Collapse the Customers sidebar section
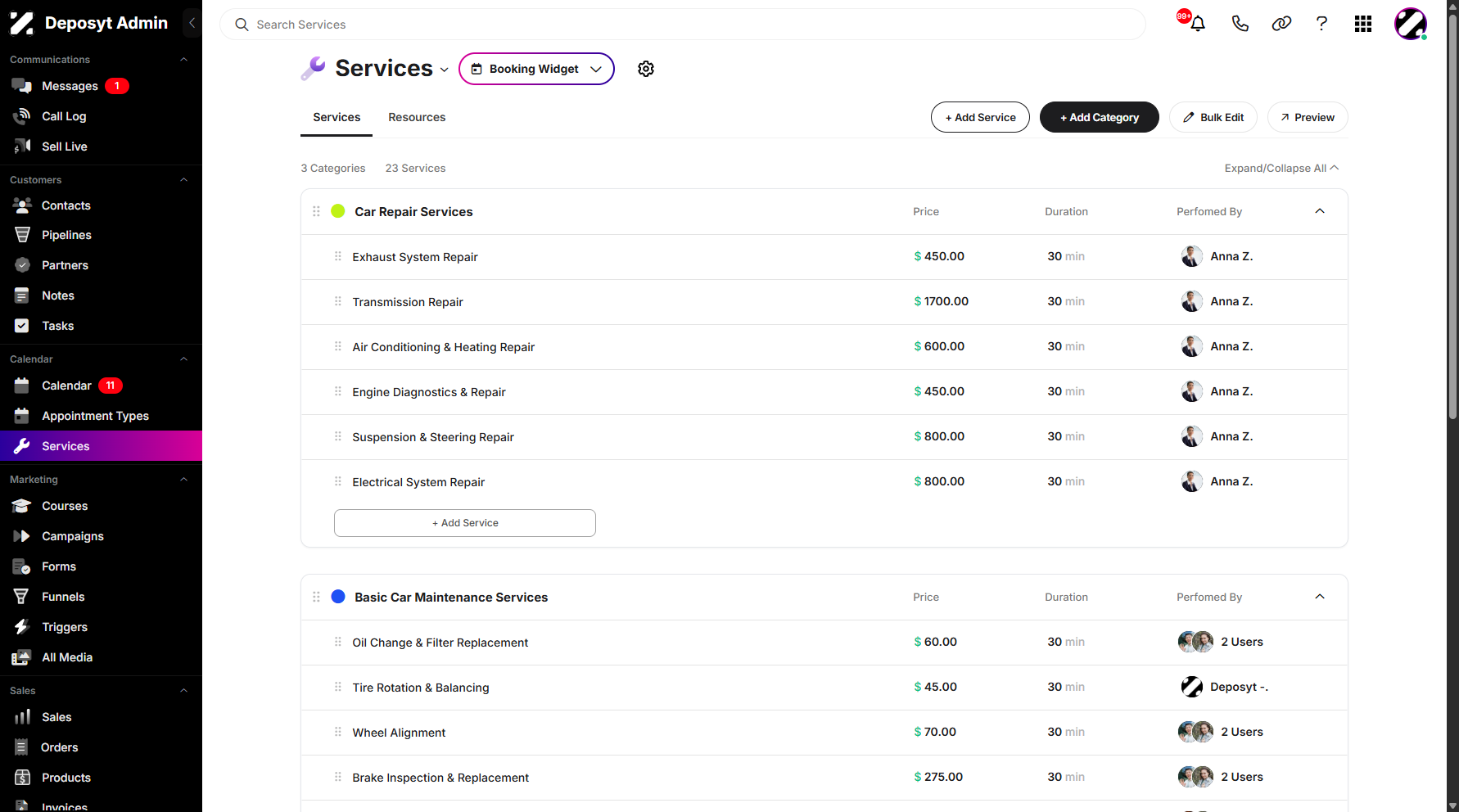 184,180
